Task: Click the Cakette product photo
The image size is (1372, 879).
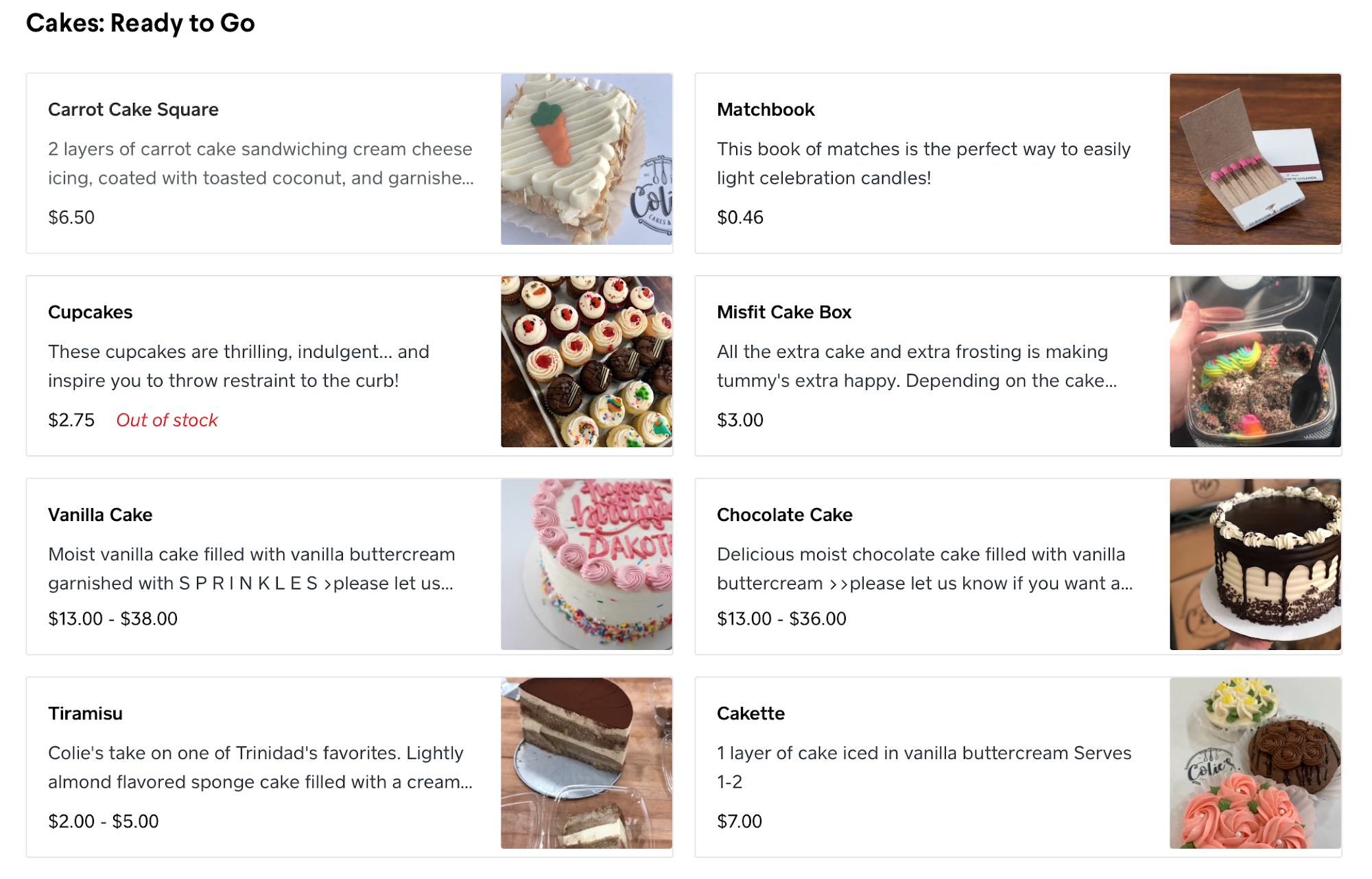Action: (1255, 763)
